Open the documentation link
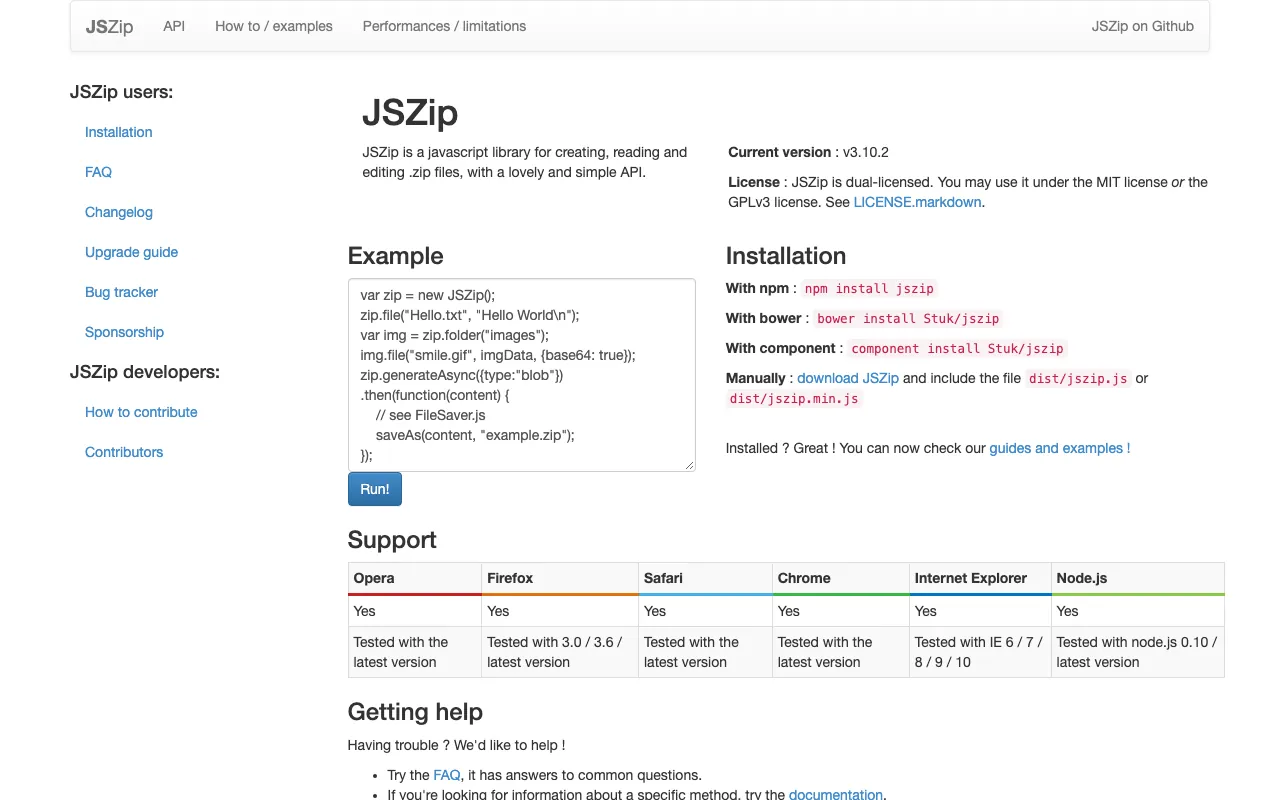 pyautogui.click(x=836, y=795)
